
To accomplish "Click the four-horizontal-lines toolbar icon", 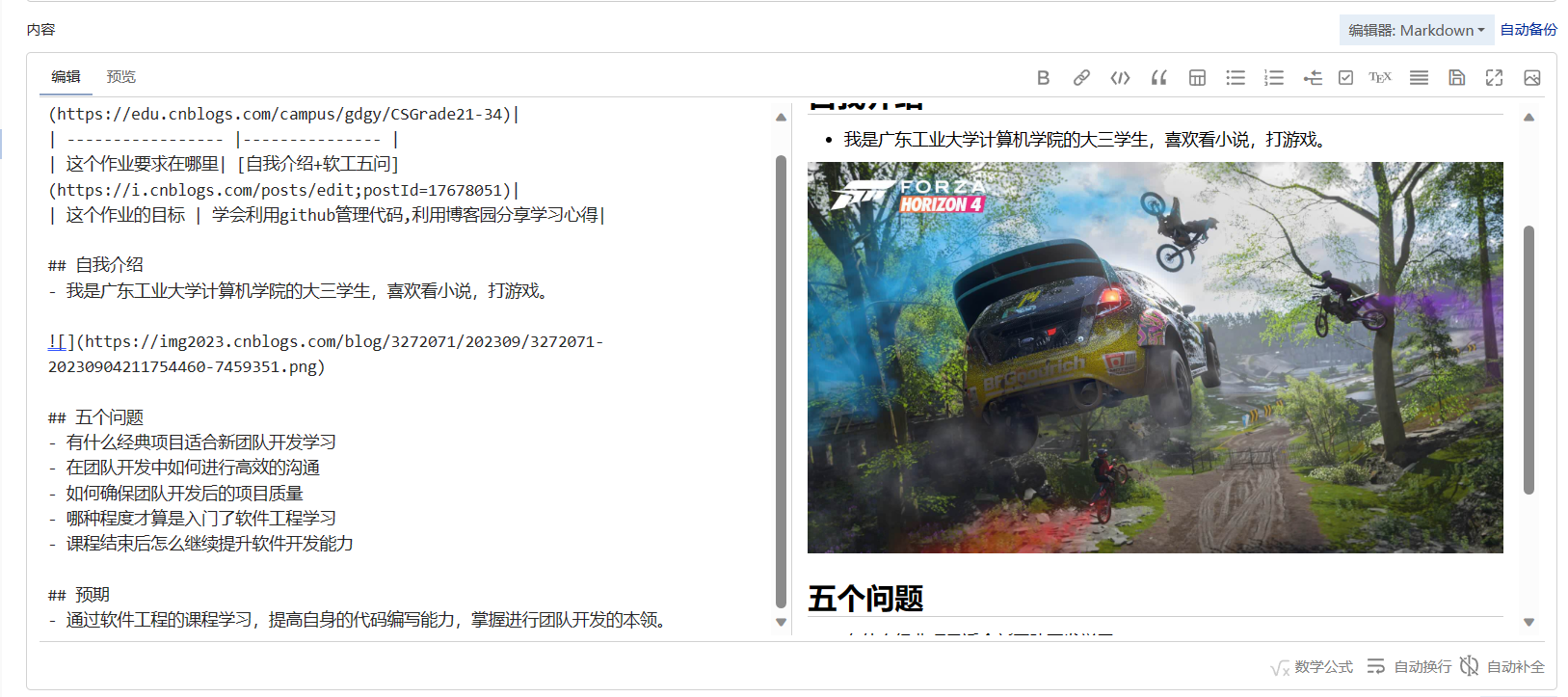I will (x=1419, y=78).
